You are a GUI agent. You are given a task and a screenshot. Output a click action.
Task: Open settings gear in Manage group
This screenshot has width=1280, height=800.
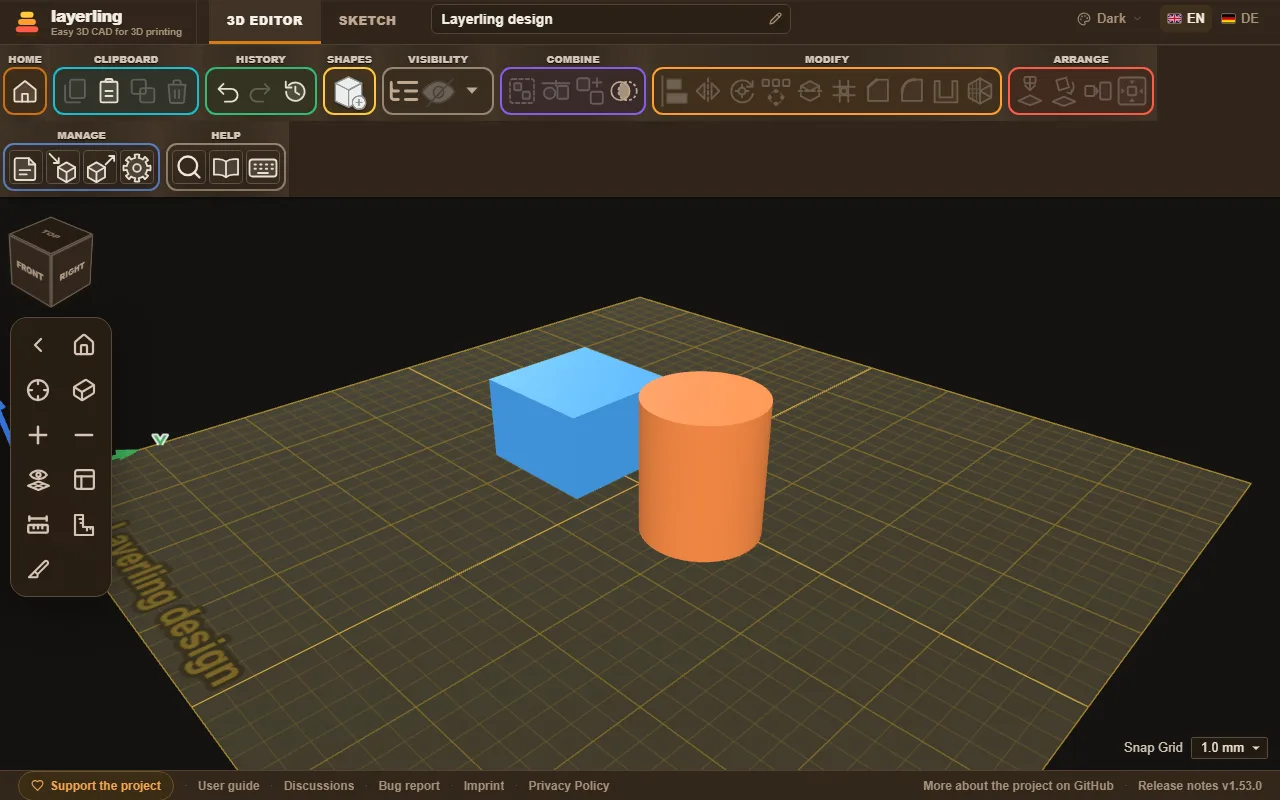[x=136, y=168]
